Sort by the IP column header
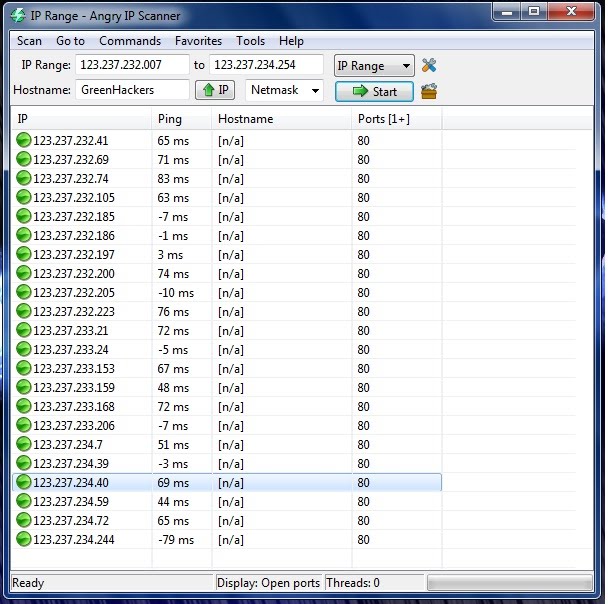The image size is (608, 604). 81,119
